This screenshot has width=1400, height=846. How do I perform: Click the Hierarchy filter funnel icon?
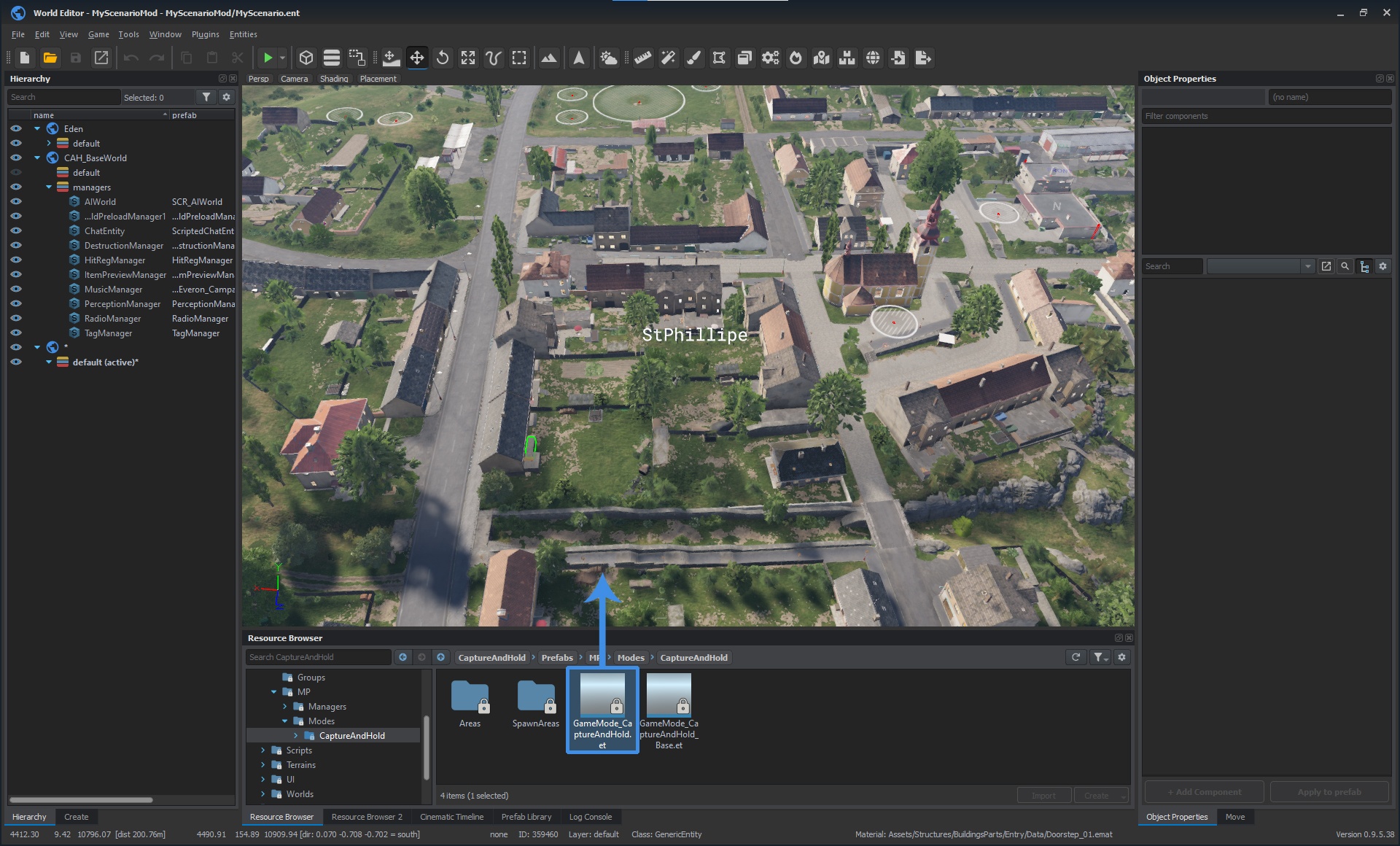pyautogui.click(x=206, y=97)
